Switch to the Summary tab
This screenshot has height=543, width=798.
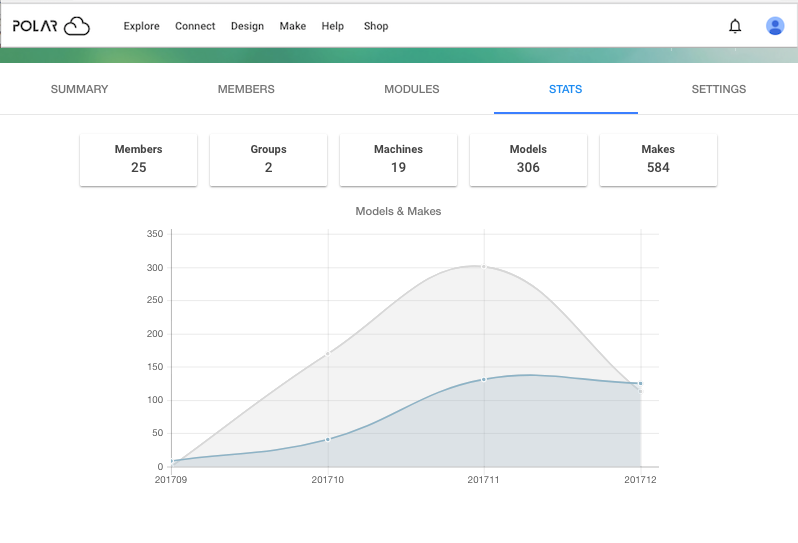[x=79, y=89]
